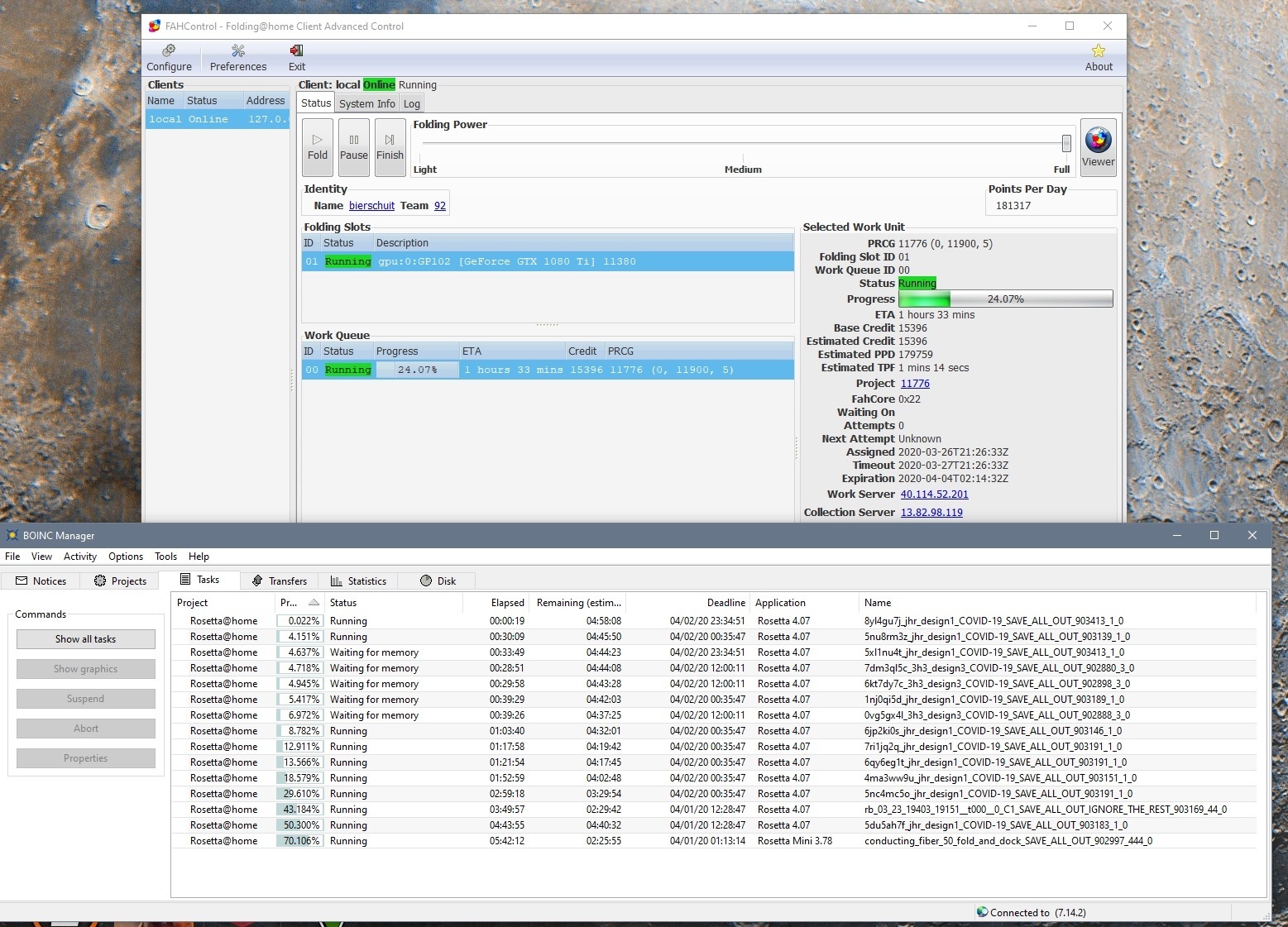Click the PRCG column header in Work Queue
Viewport: 1288px width, 927px height.
point(699,351)
